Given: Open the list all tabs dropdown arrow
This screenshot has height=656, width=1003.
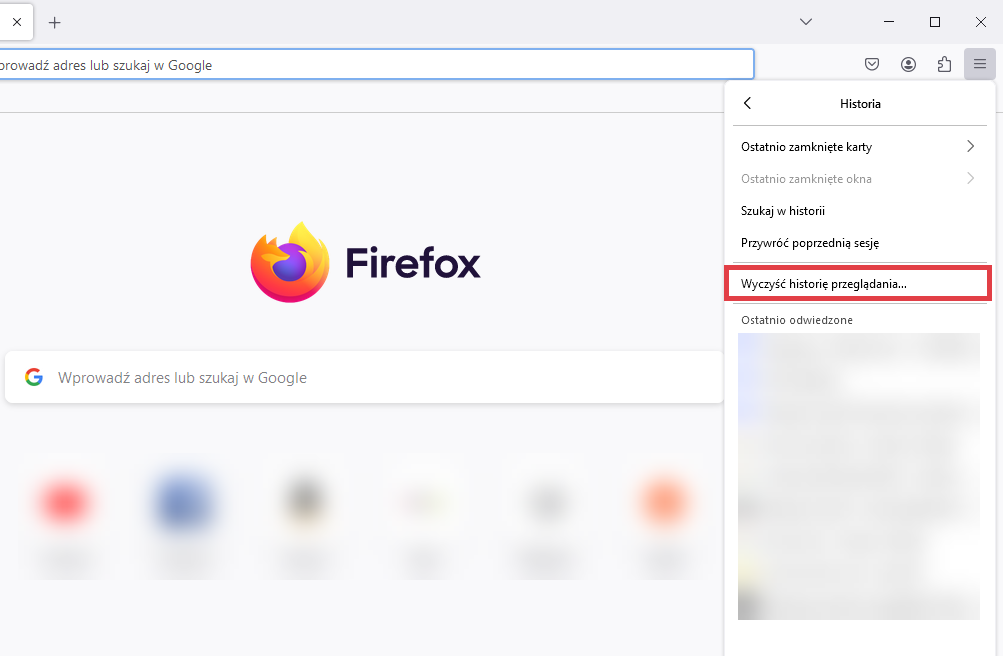Looking at the screenshot, I should click(806, 22).
